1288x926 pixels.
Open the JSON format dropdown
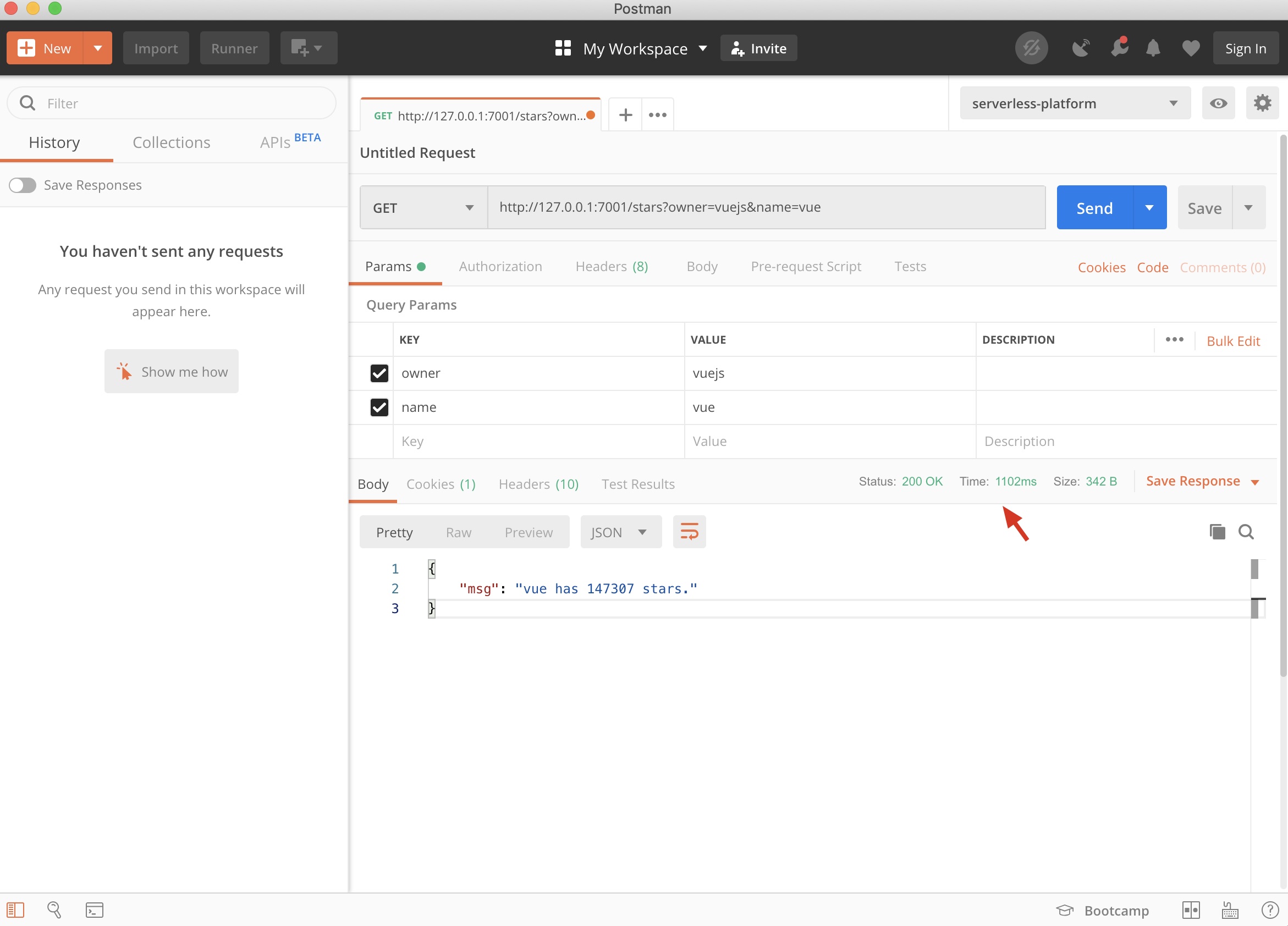tap(620, 532)
